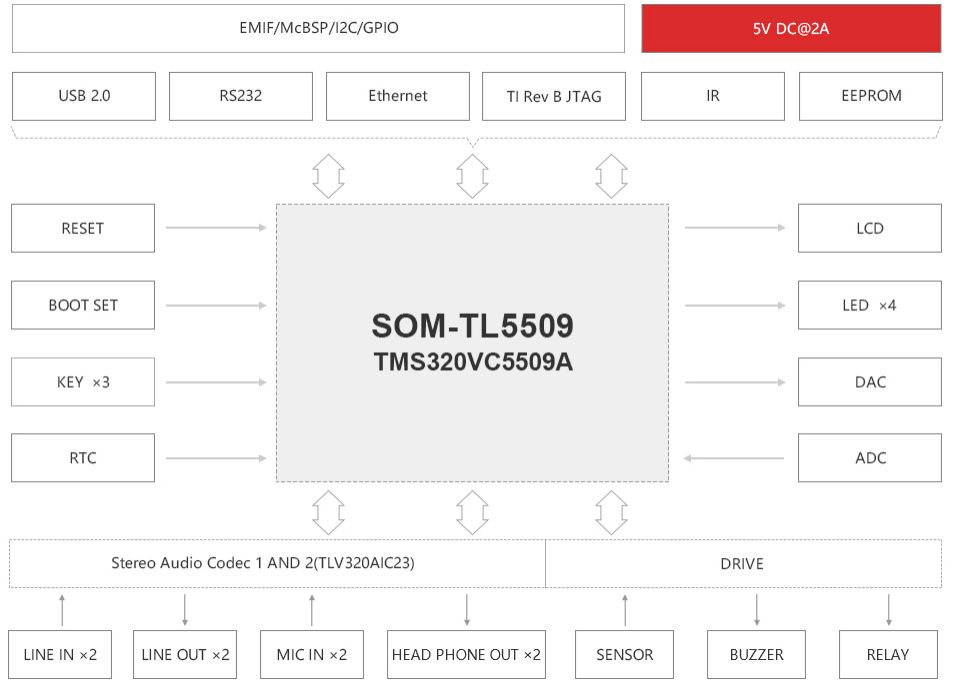Click Stereo Audio Codec 1 AND 2 block
954x686 pixels.
click(277, 563)
